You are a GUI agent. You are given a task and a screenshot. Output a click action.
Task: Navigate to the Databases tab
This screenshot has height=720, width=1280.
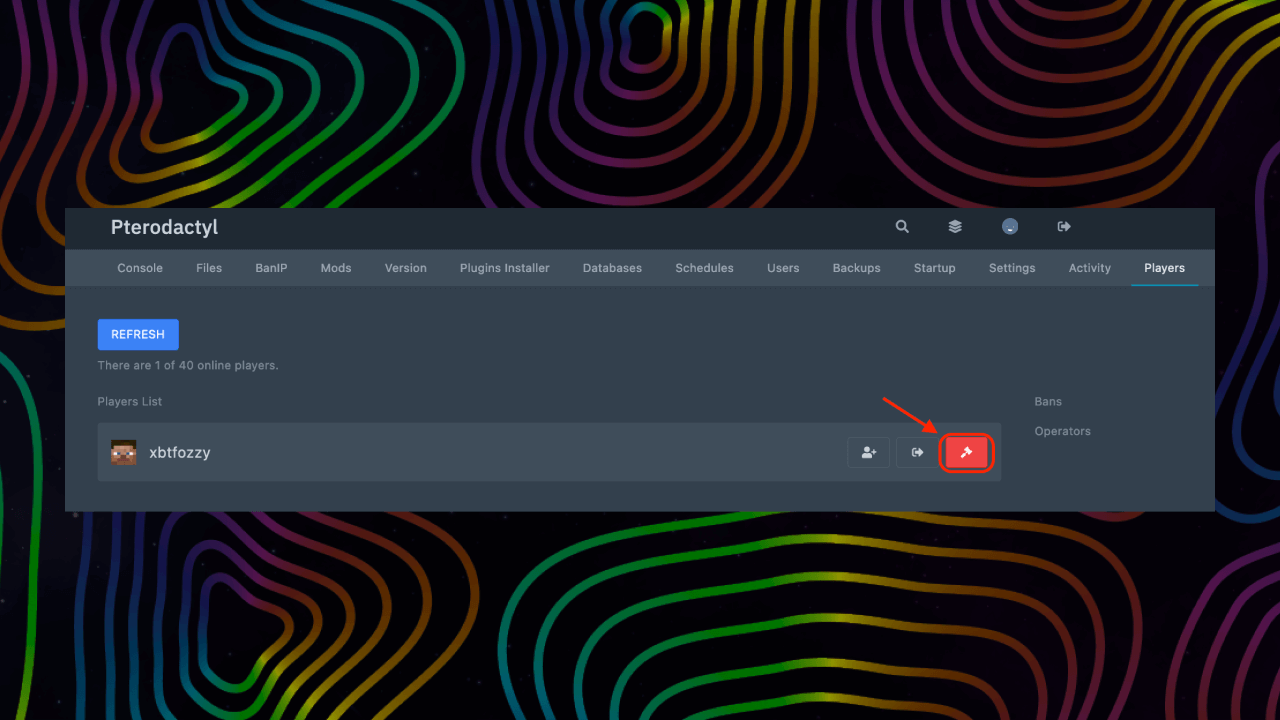click(x=612, y=268)
